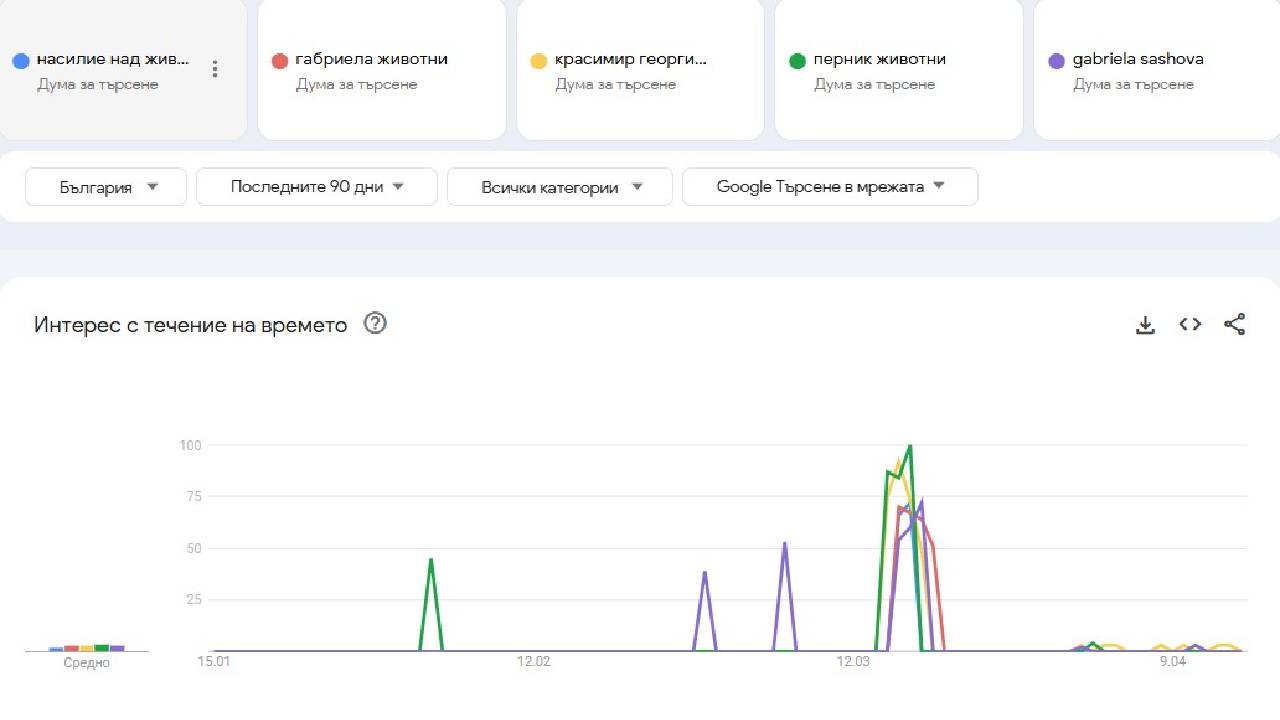Click the yellow dot on the 'красимир георги...' card

539,60
